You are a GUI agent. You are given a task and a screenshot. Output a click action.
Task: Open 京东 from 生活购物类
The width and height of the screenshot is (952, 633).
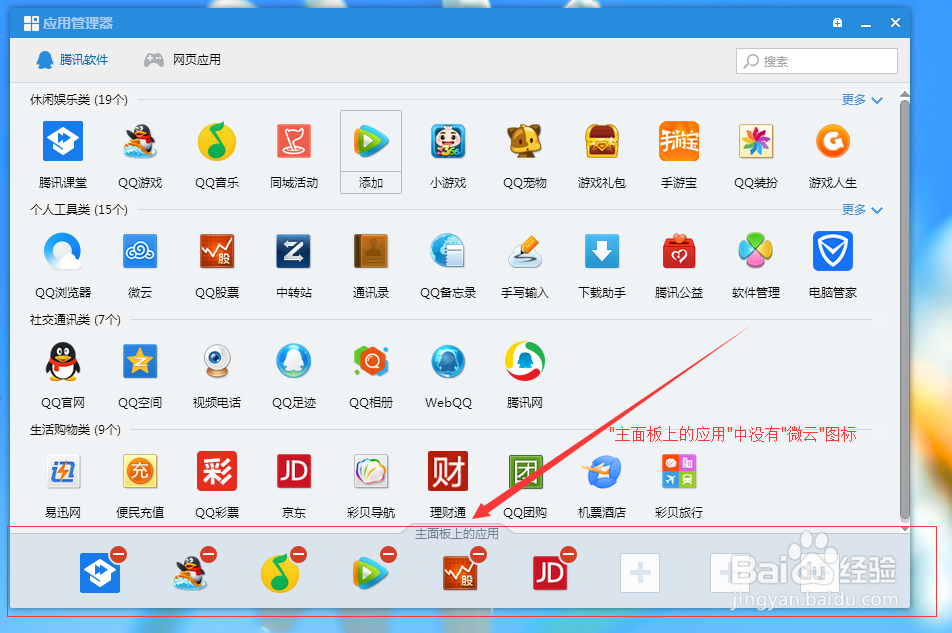[294, 471]
